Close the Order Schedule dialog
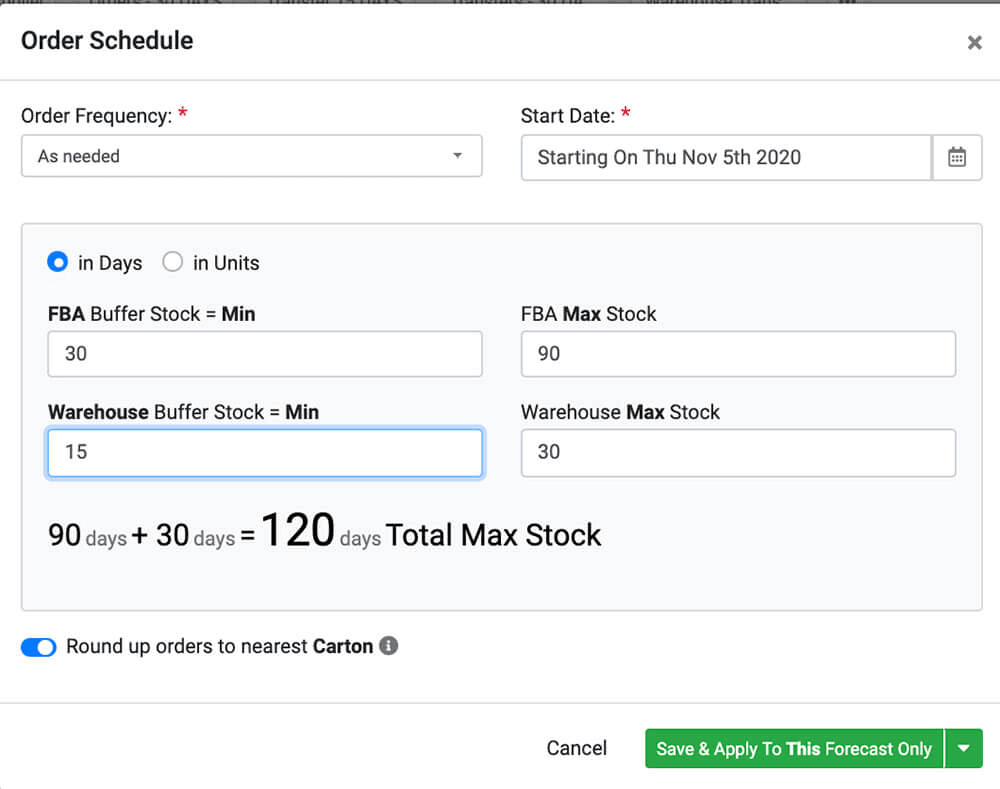Viewport: 1000px width, 789px height. pos(973,42)
